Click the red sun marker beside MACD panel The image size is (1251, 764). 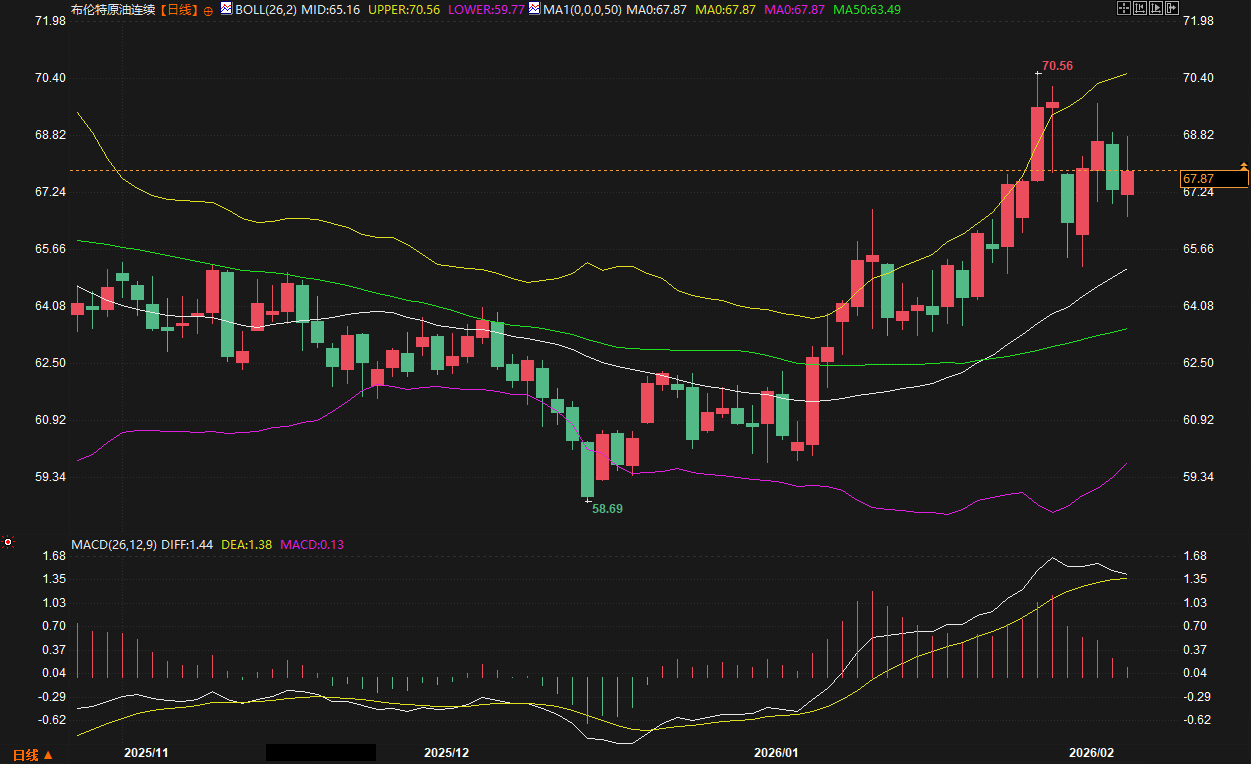pos(8,542)
